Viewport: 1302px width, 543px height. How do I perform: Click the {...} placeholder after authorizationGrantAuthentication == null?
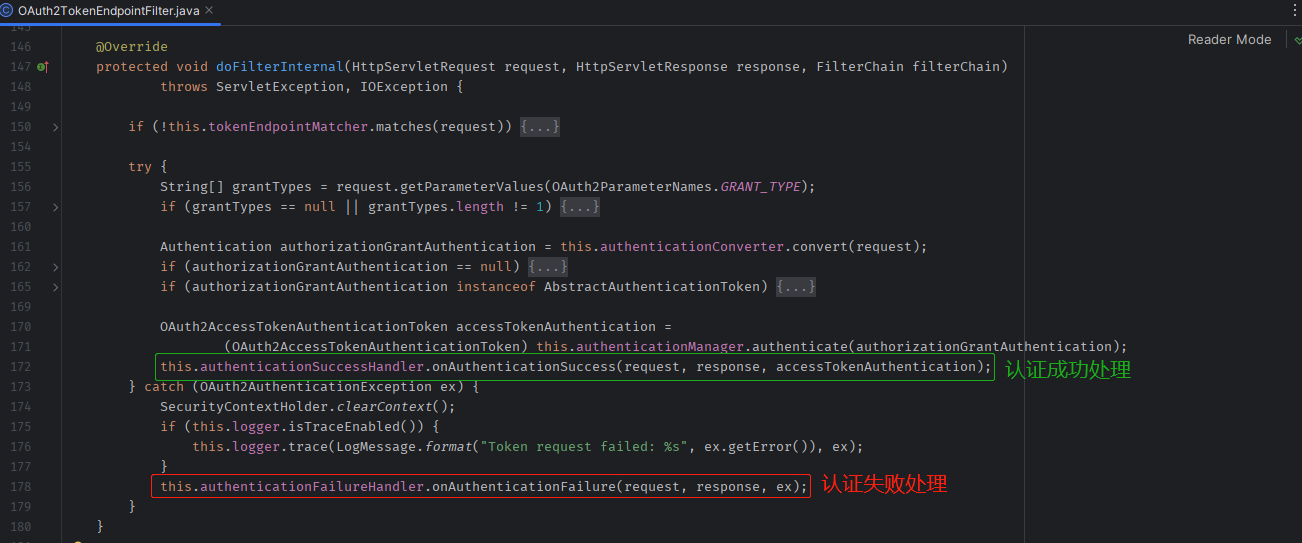[548, 267]
